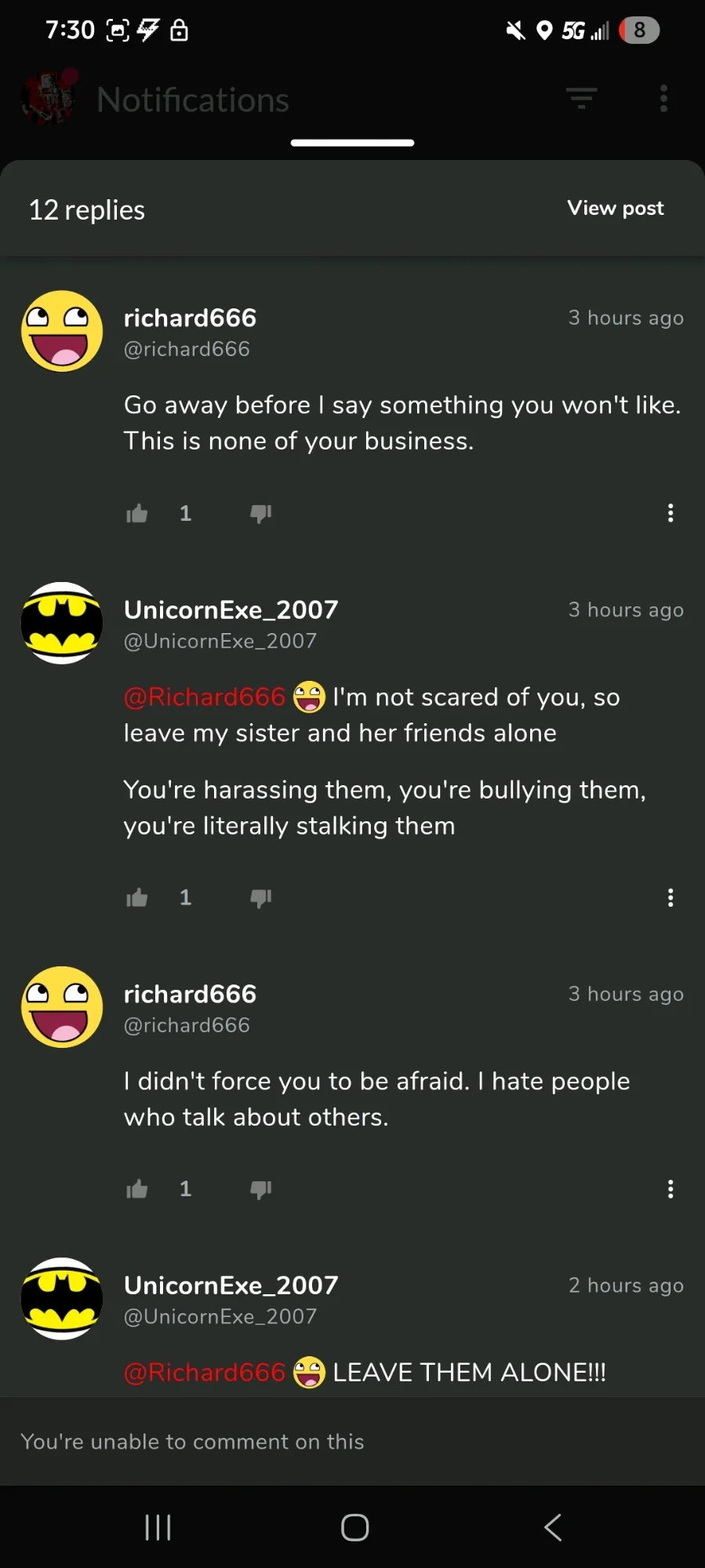Viewport: 705px width, 1568px height.
Task: Dislike richard666's "Go away" reply
Action: click(x=260, y=514)
